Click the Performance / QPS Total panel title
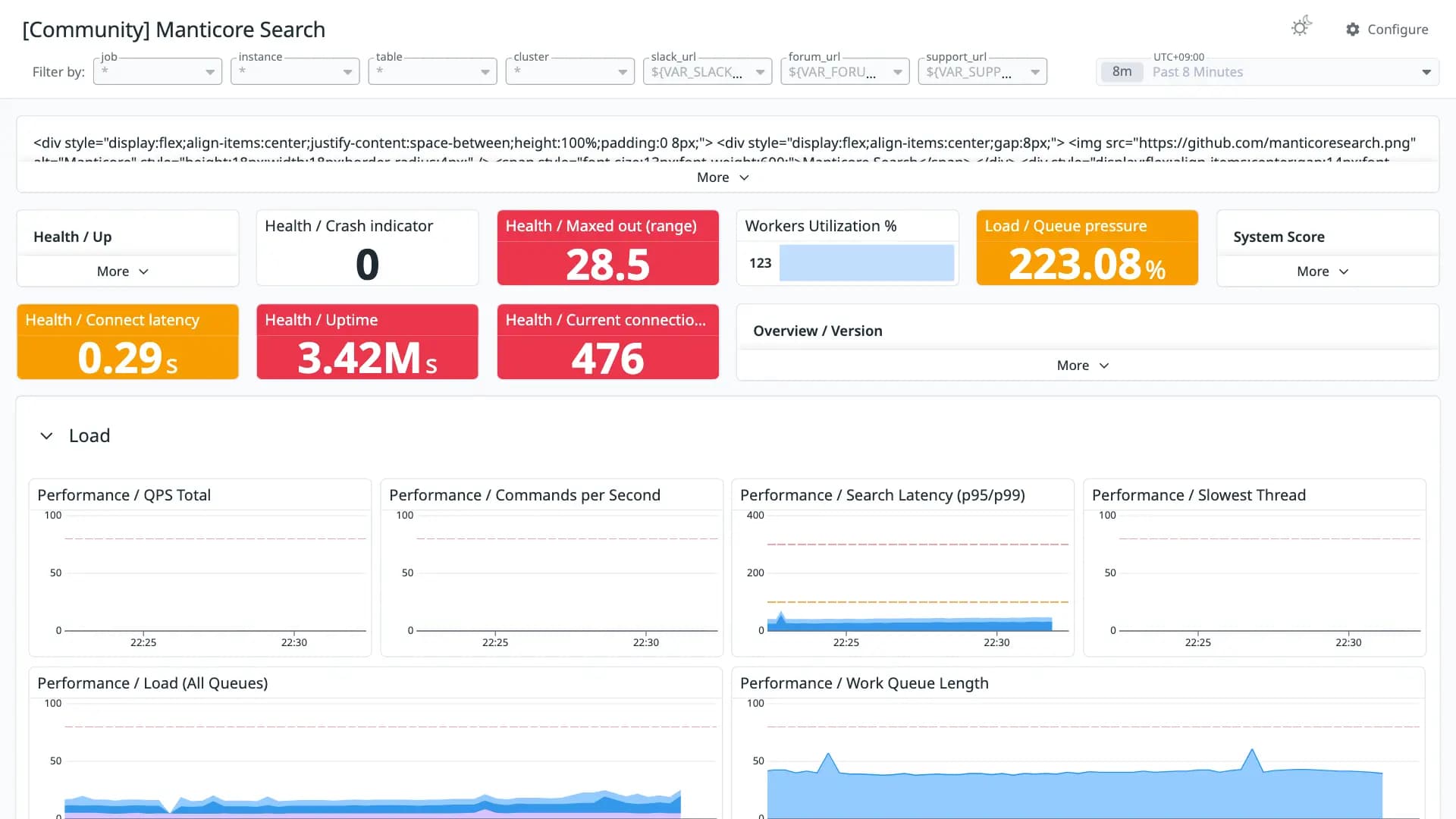 coord(124,495)
